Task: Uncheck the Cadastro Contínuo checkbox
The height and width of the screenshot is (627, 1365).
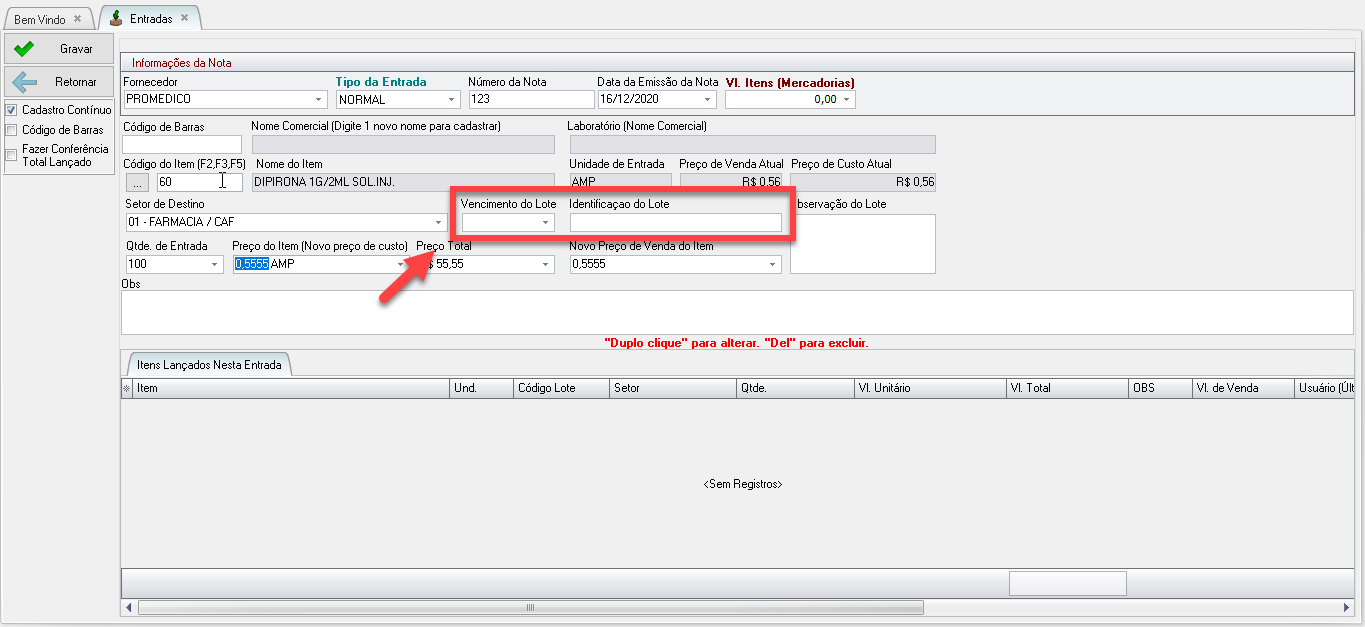Action: coord(12,110)
